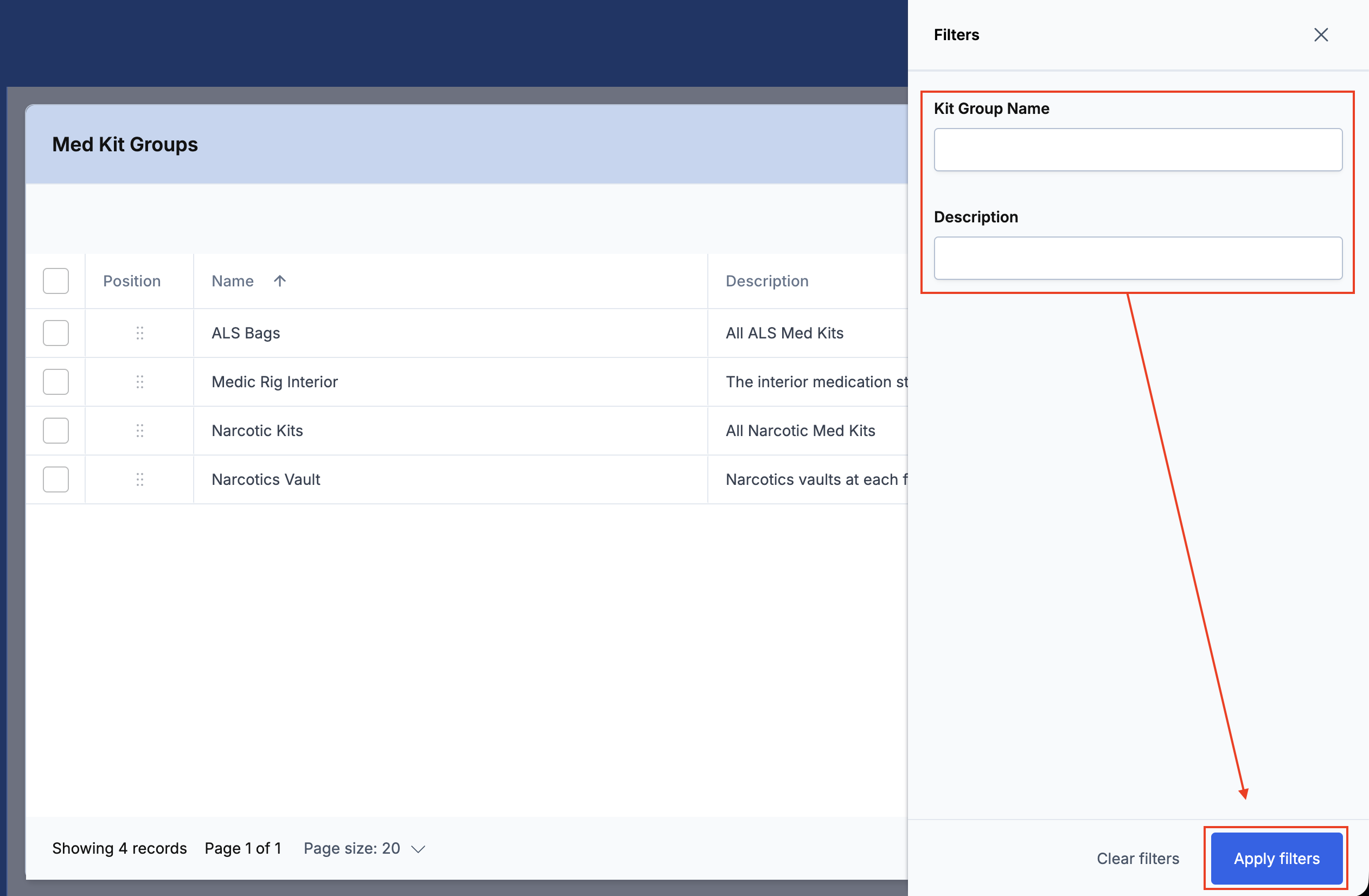The width and height of the screenshot is (1369, 896).
Task: Click the All Narcotic Med Kits description
Action: (800, 431)
